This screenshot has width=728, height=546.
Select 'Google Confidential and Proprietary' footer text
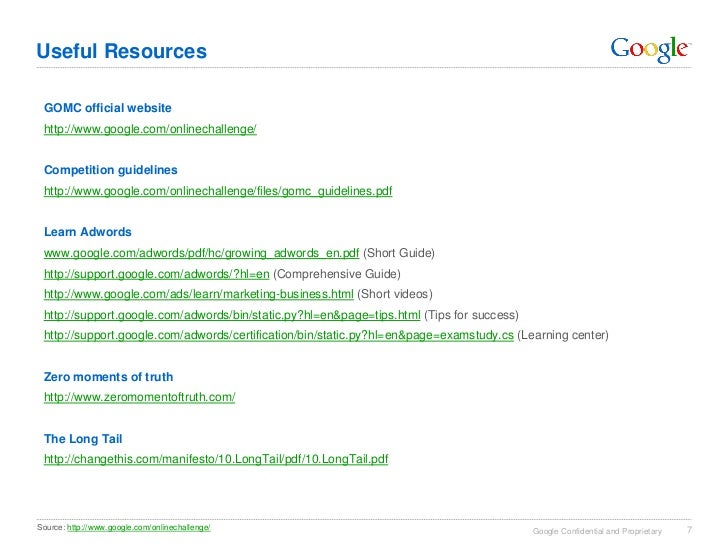tap(597, 531)
